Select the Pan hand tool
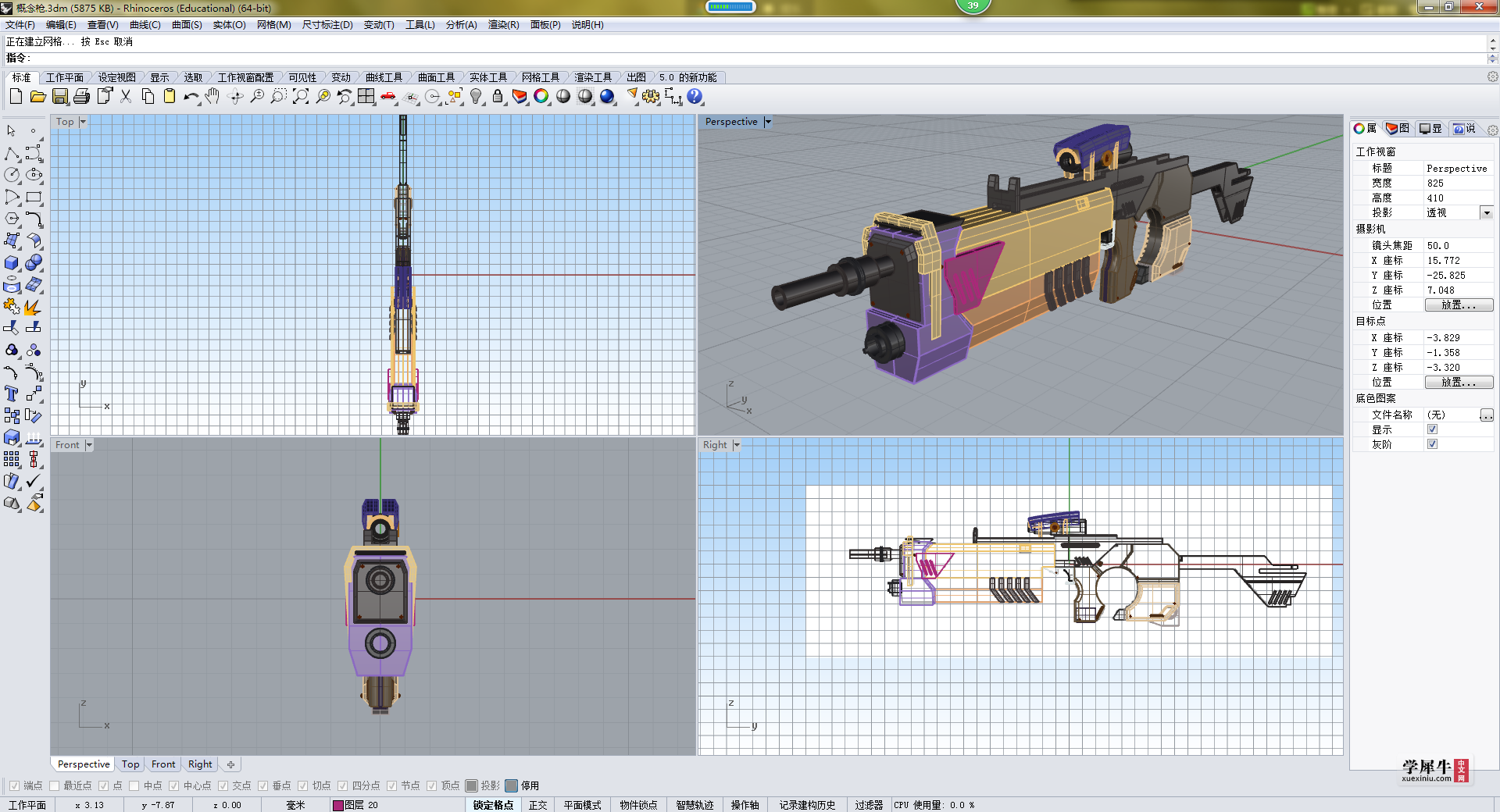The image size is (1500, 812). (212, 96)
